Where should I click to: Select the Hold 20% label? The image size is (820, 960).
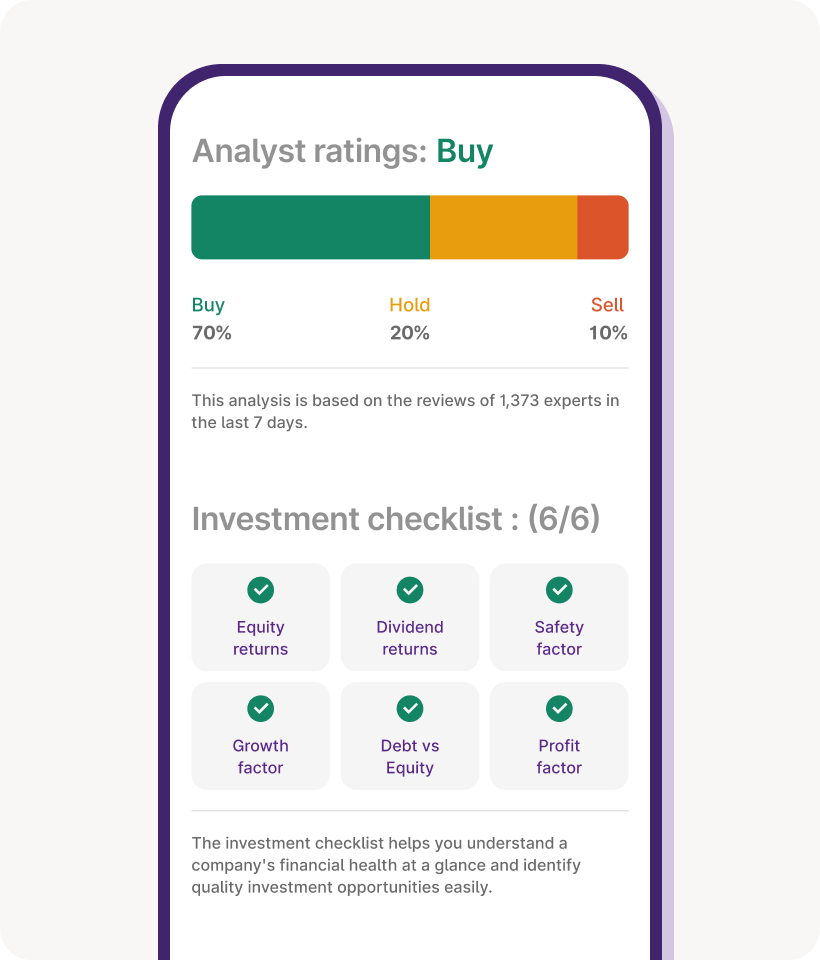tap(410, 319)
